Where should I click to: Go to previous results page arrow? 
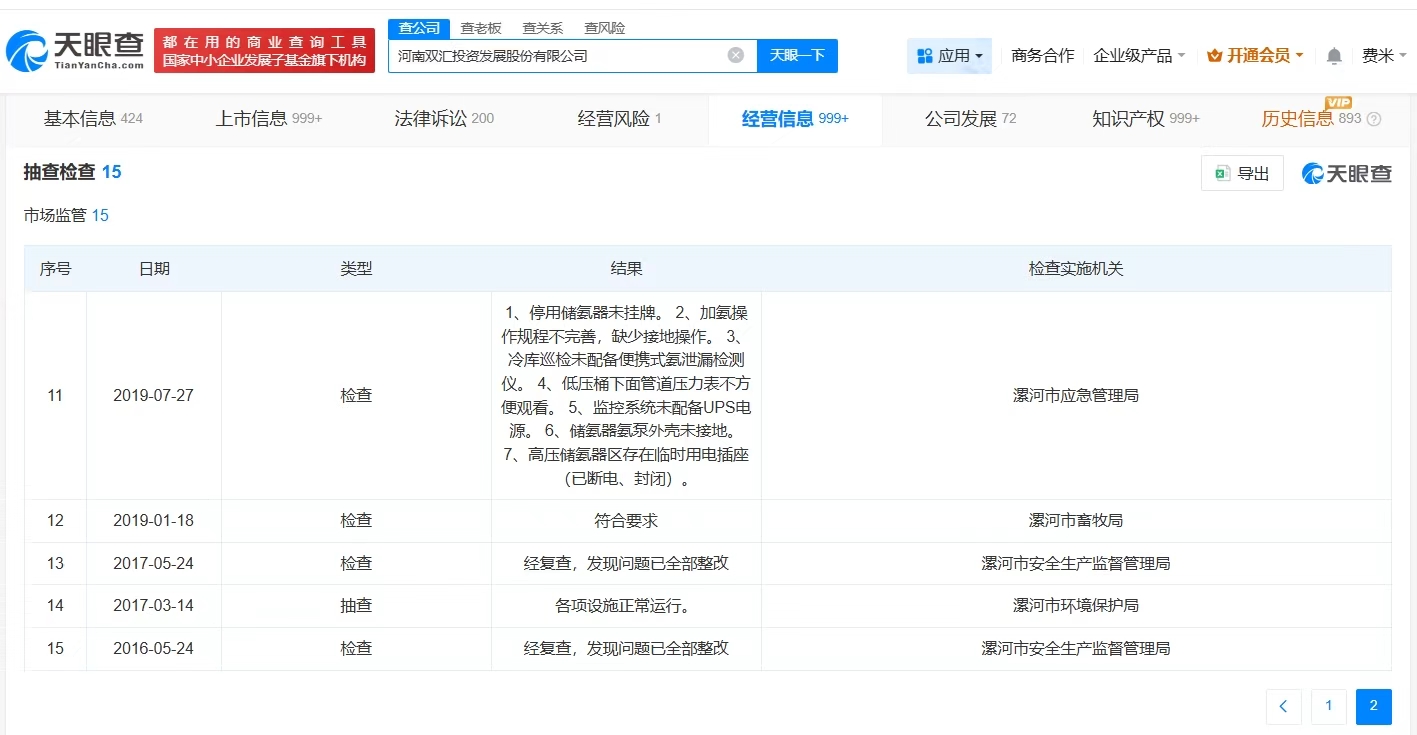1283,706
